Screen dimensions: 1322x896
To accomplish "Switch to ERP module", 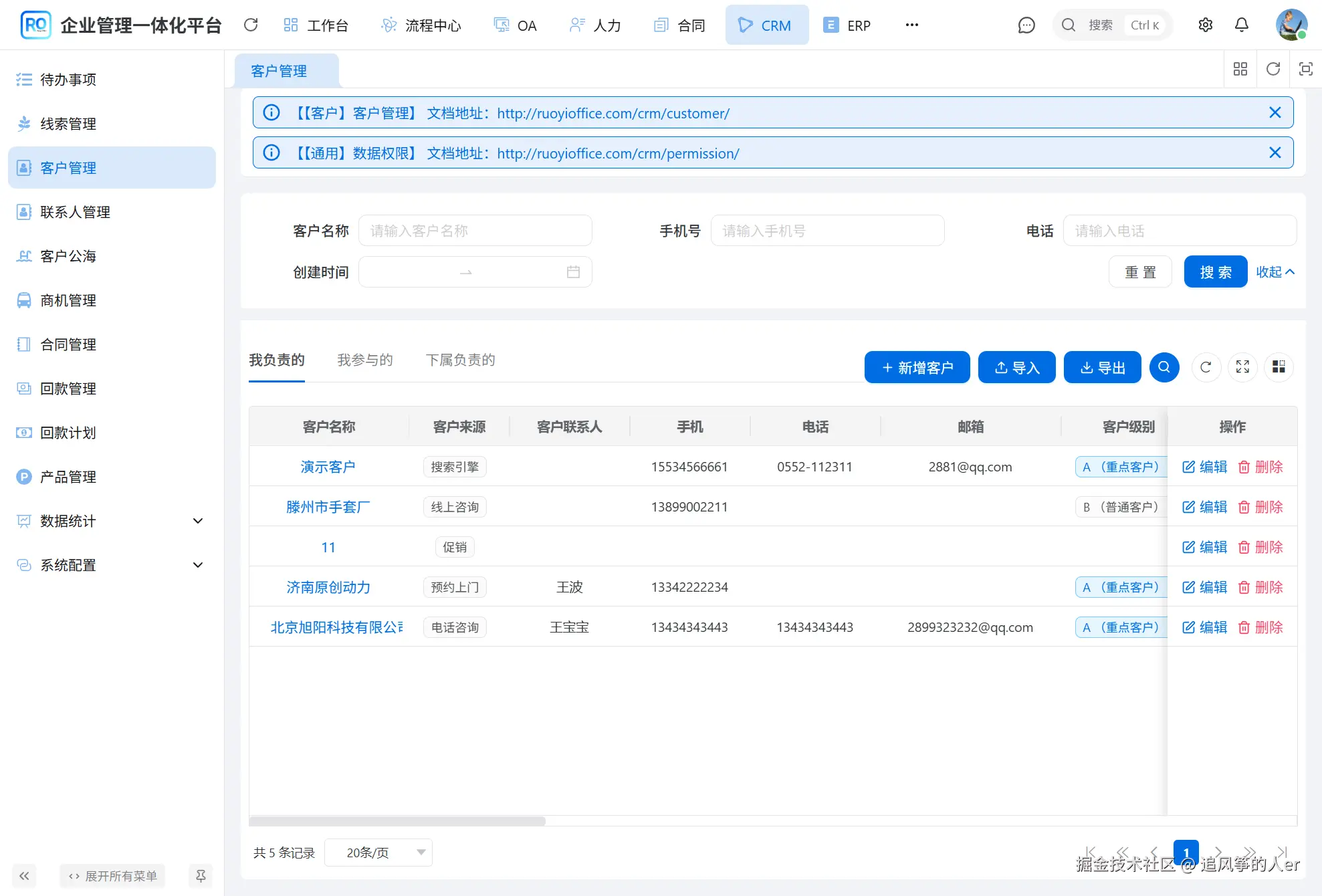I will 847,25.
